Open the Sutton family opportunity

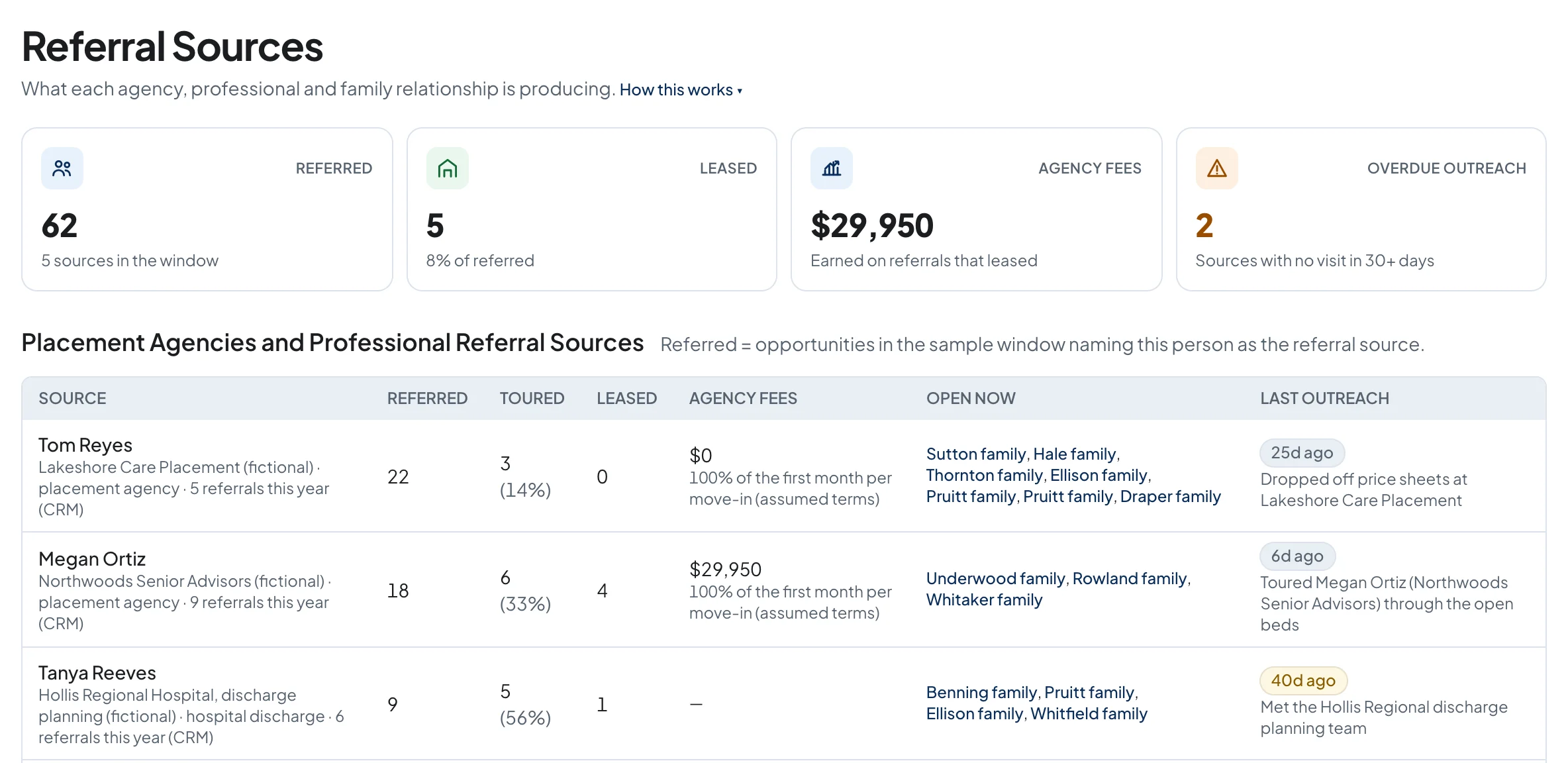coord(976,454)
